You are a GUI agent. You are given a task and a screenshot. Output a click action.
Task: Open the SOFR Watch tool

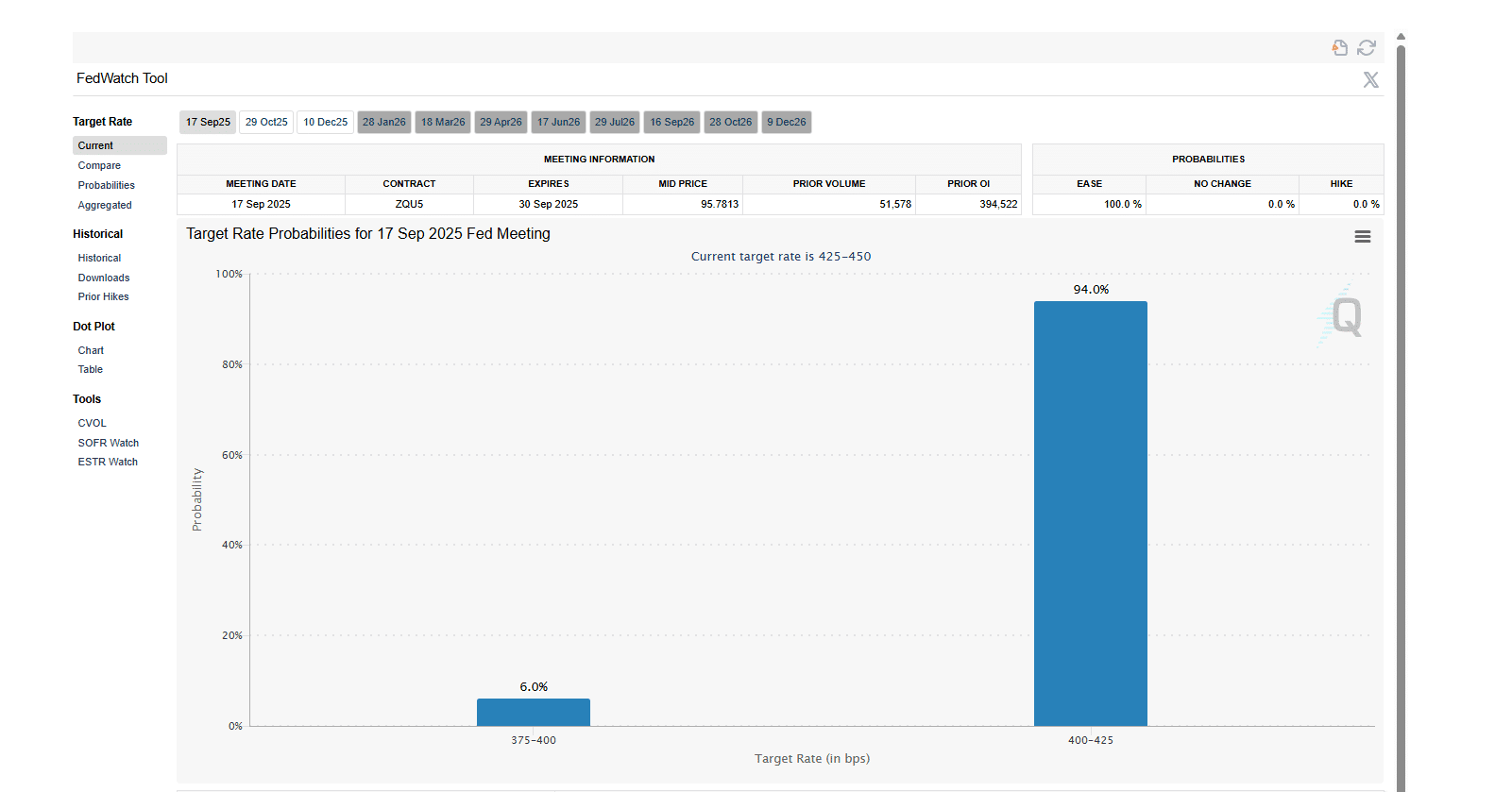[108, 443]
